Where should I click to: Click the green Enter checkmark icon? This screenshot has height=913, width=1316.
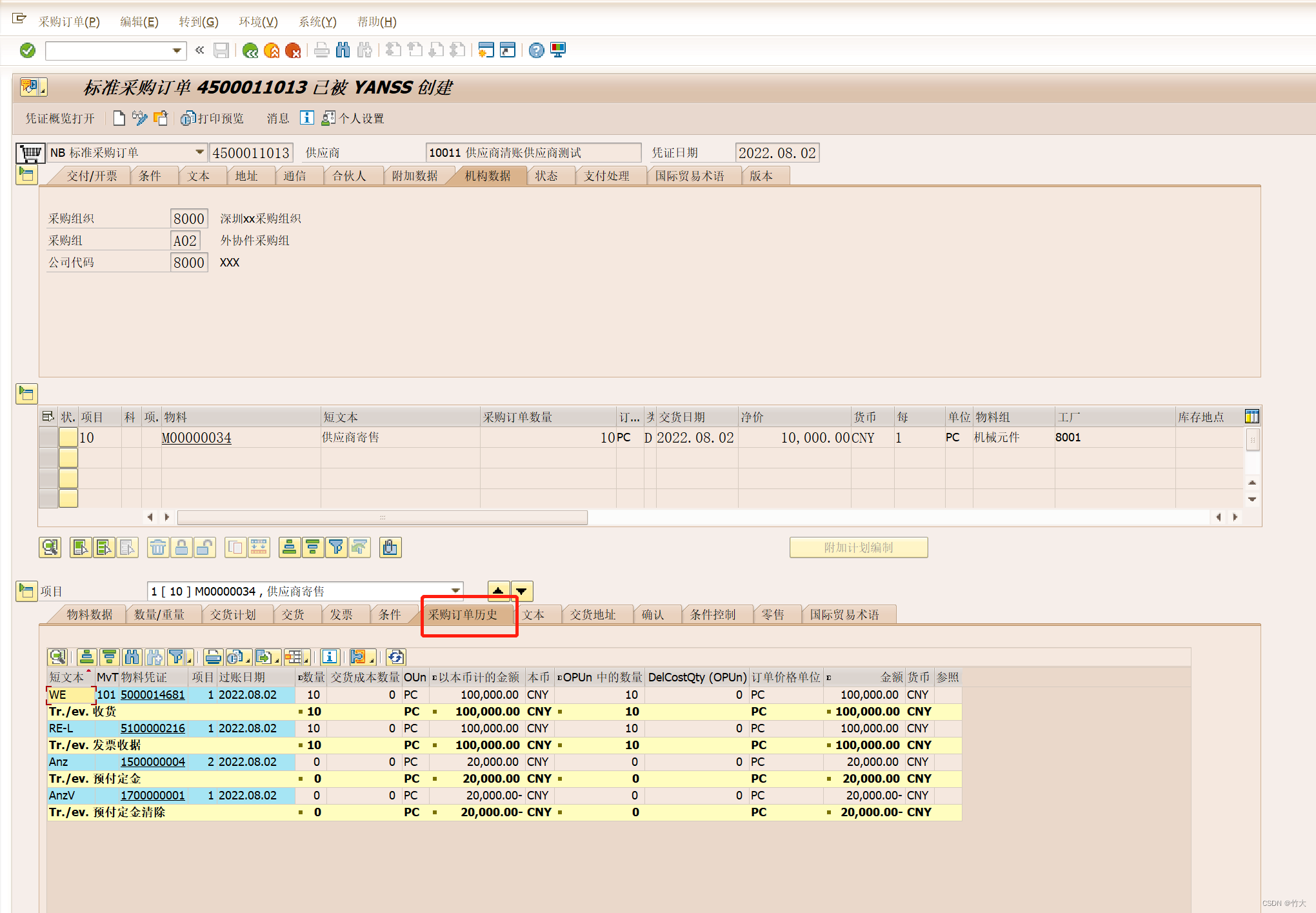click(28, 50)
